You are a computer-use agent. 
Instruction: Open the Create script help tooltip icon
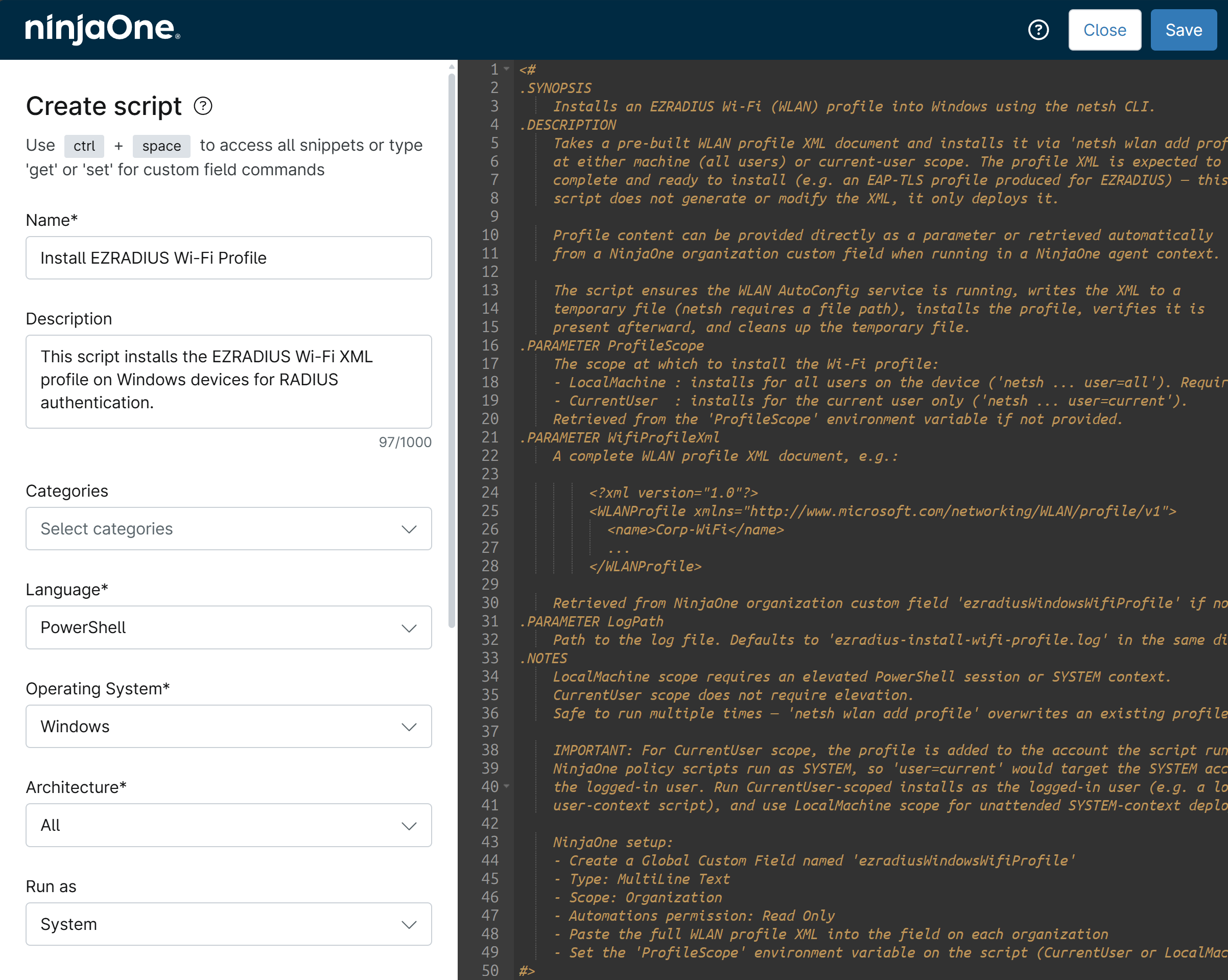(x=203, y=106)
